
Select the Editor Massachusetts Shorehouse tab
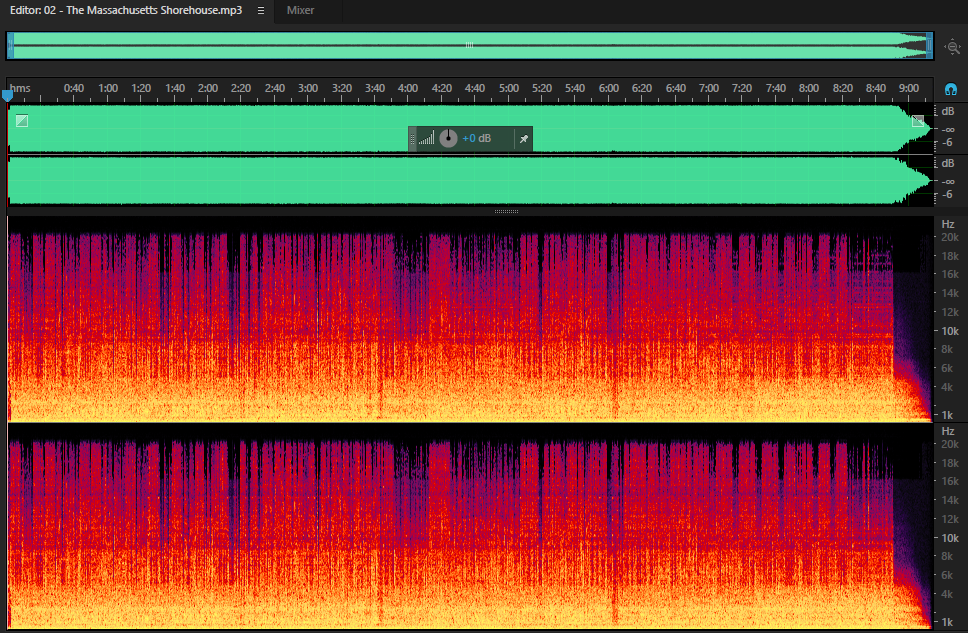(x=126, y=10)
